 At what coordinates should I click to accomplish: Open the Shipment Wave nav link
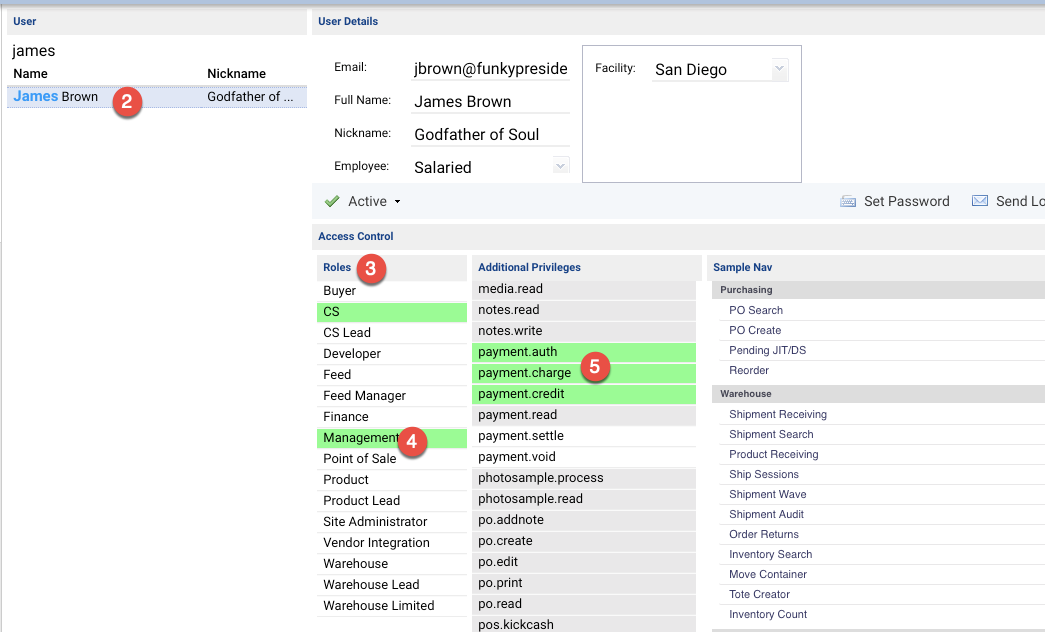(x=768, y=494)
